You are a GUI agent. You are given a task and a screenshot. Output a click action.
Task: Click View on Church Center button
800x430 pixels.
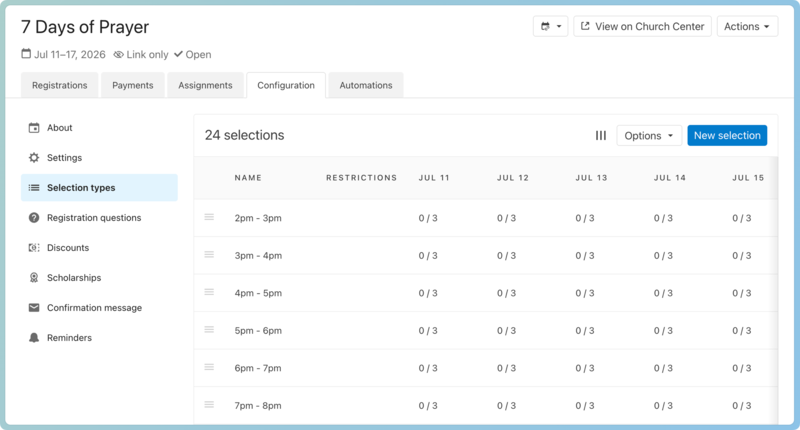point(642,27)
